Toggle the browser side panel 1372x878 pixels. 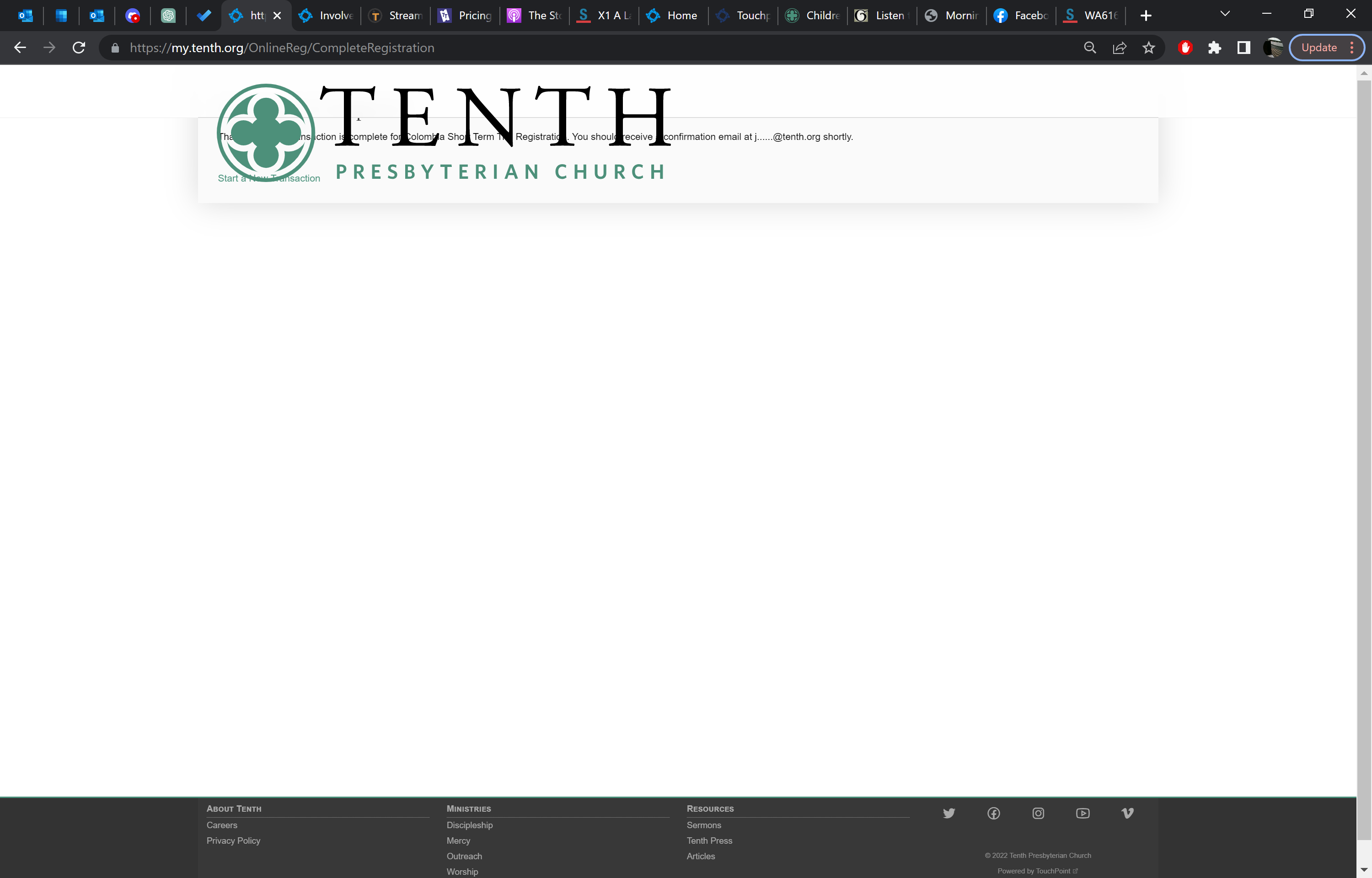coord(1243,48)
